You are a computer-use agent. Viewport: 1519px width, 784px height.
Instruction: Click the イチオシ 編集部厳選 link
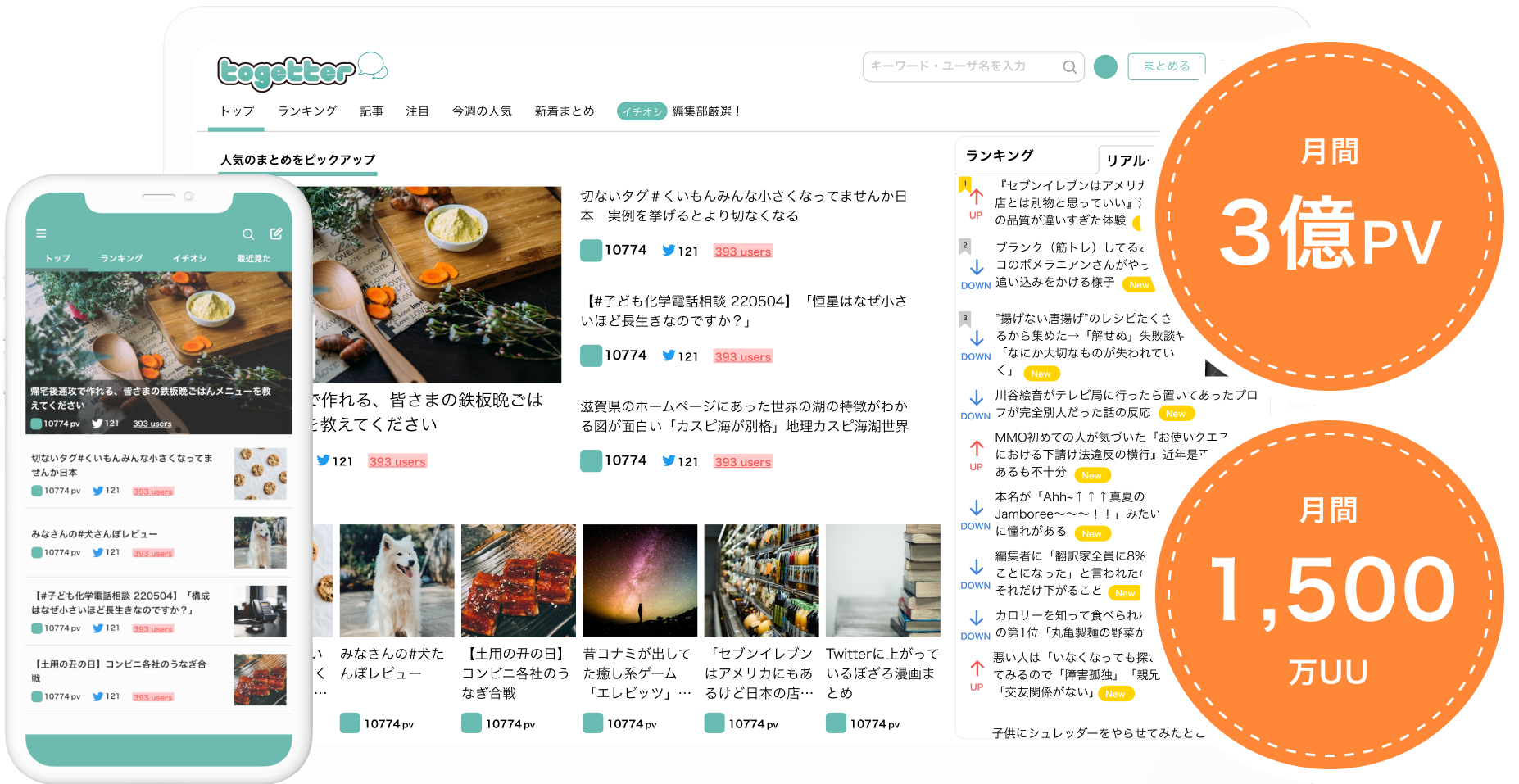click(679, 111)
